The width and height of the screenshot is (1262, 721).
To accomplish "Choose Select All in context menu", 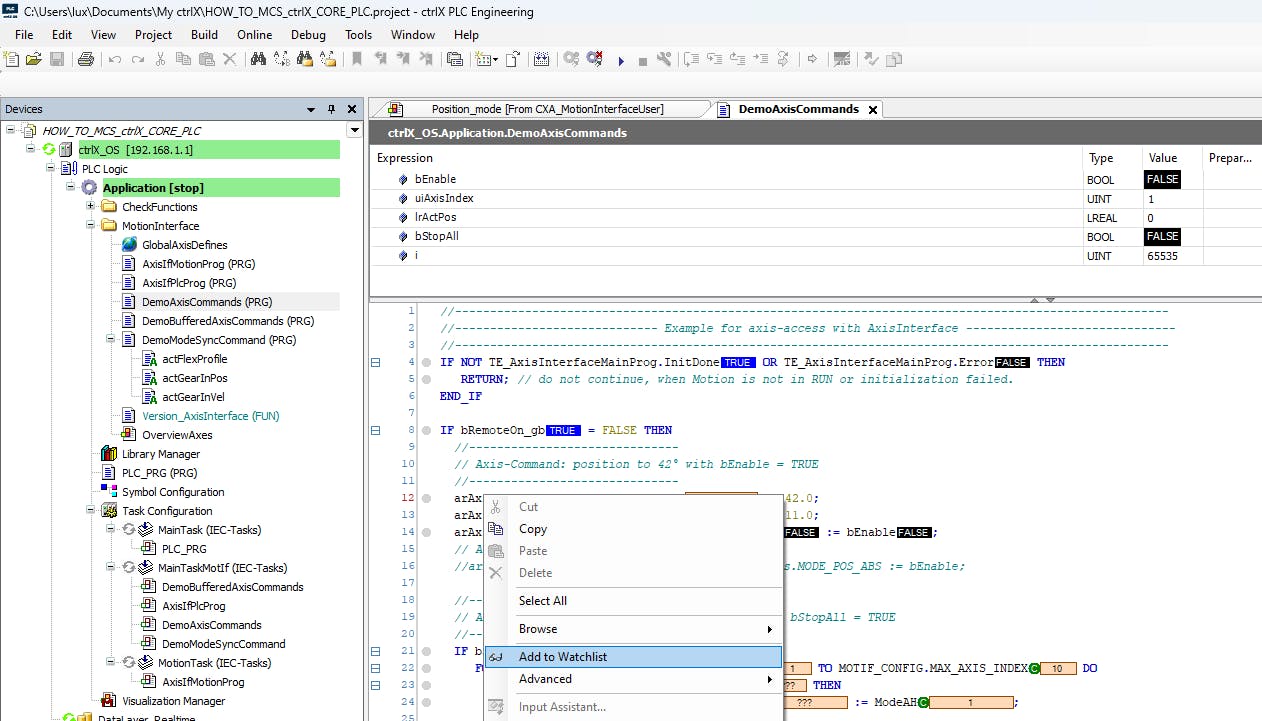I will (633, 601).
